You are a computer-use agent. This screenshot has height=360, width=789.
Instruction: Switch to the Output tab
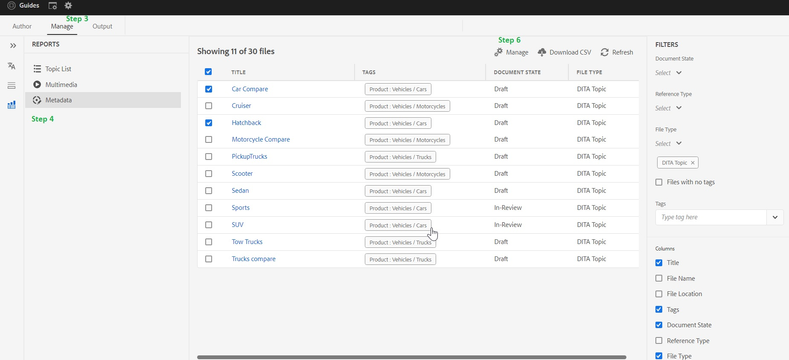[x=102, y=26]
